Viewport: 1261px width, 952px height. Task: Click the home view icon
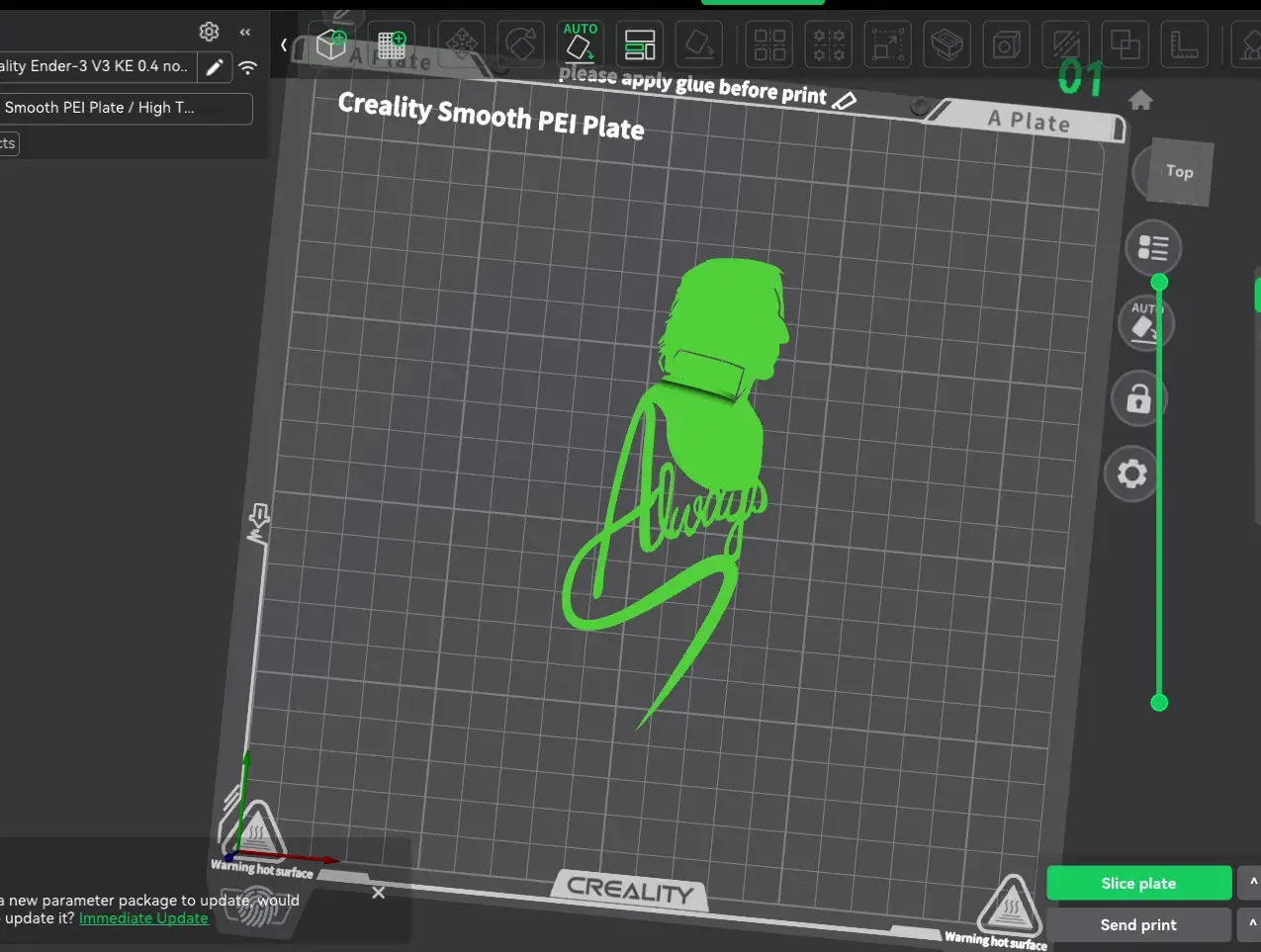[1140, 100]
